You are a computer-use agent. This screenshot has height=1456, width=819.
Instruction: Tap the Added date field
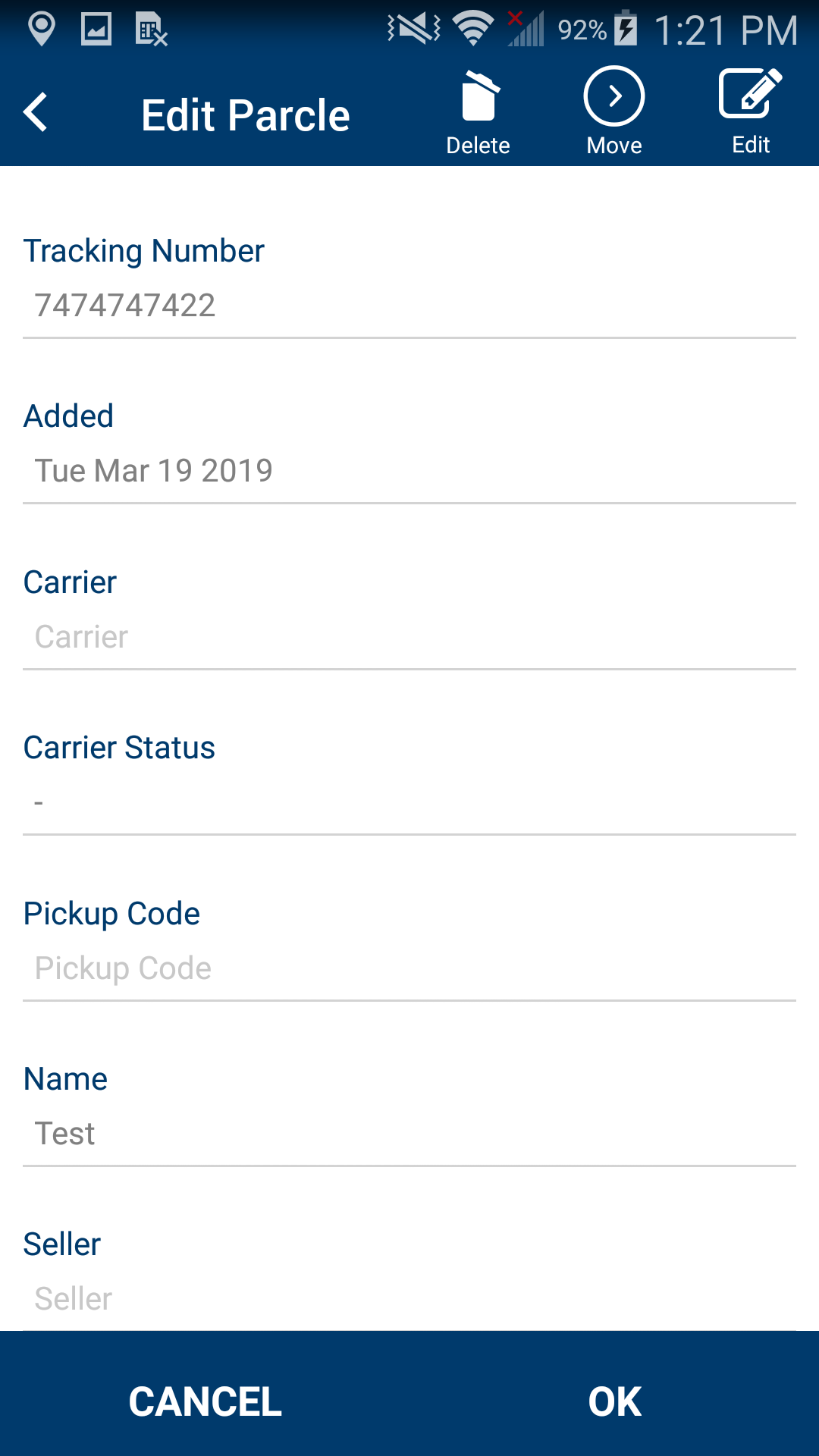click(x=409, y=471)
